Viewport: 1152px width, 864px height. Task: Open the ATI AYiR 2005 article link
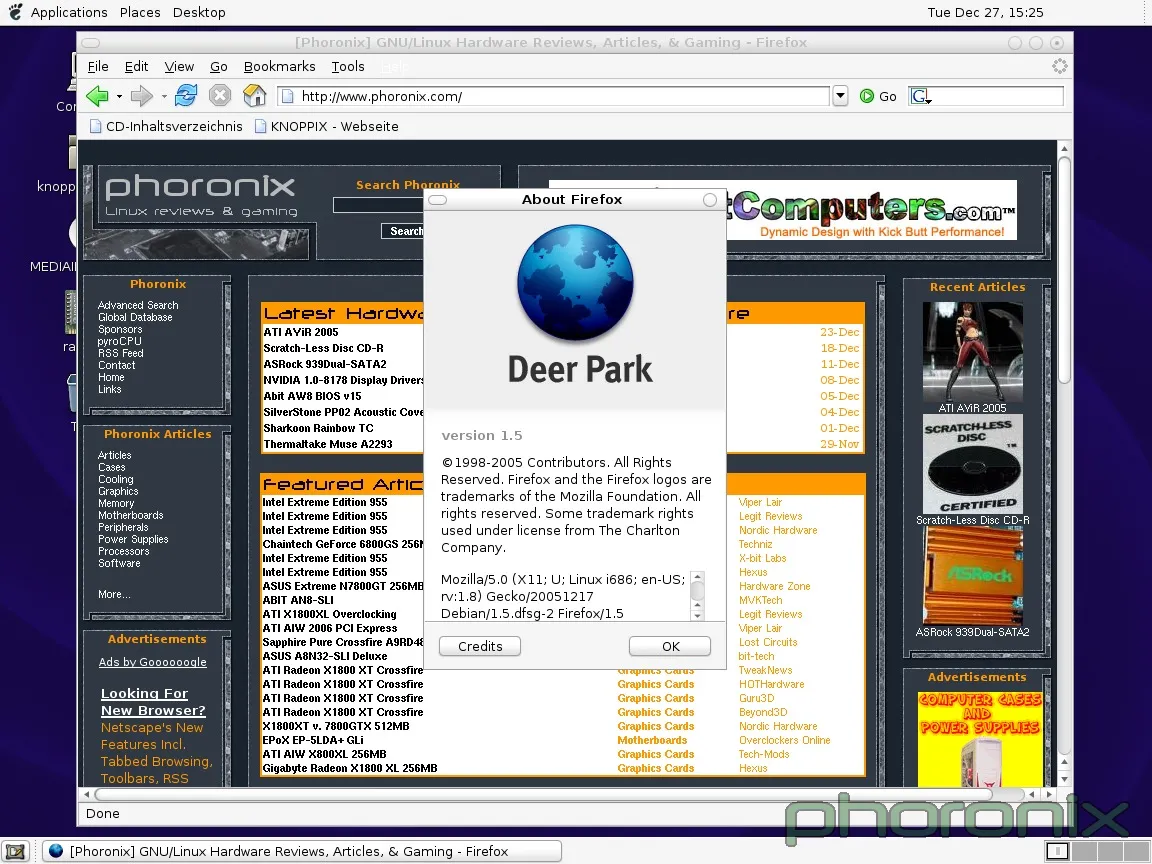(x=301, y=332)
